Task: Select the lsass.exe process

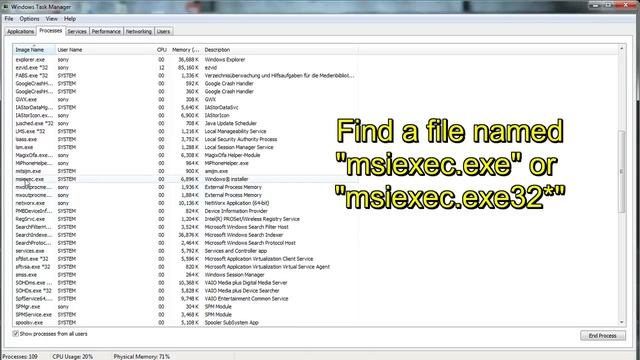Action: pyautogui.click(x=185, y=139)
